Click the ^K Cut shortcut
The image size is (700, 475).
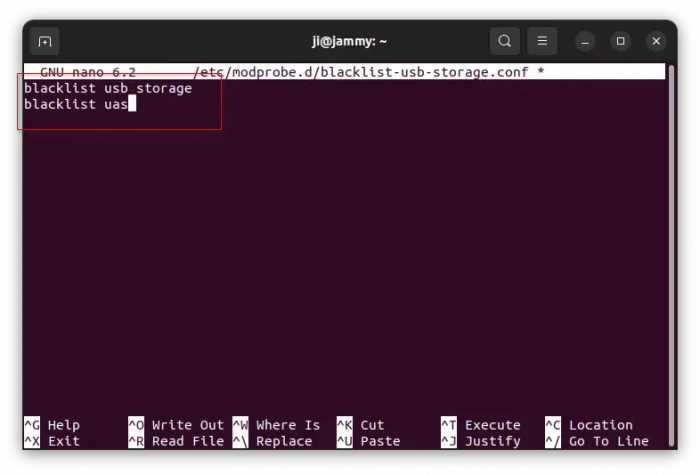click(x=361, y=425)
